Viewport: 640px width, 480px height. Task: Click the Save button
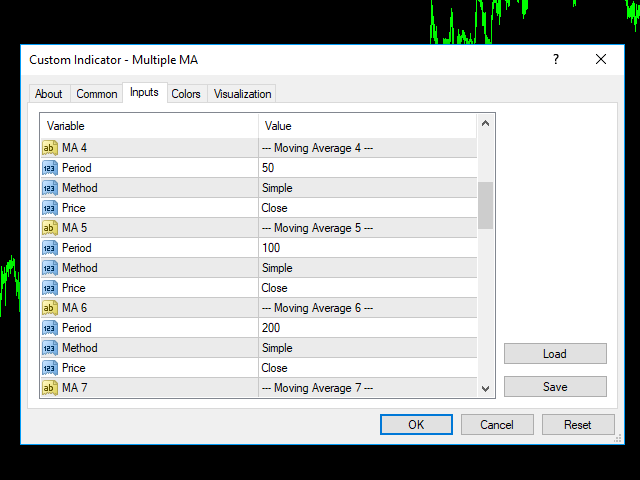[555, 387]
